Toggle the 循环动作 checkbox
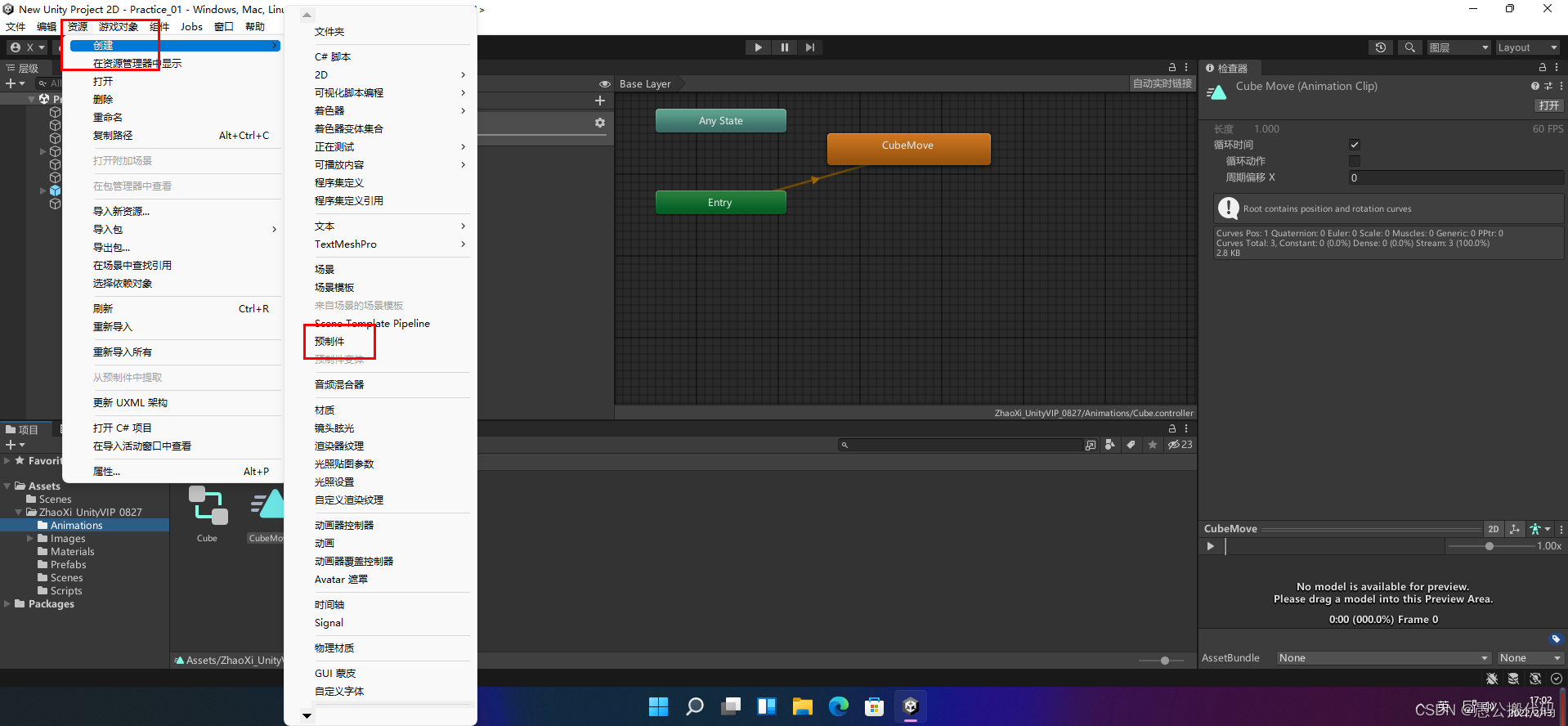Screen dimensions: 1568x726 pos(1355,161)
